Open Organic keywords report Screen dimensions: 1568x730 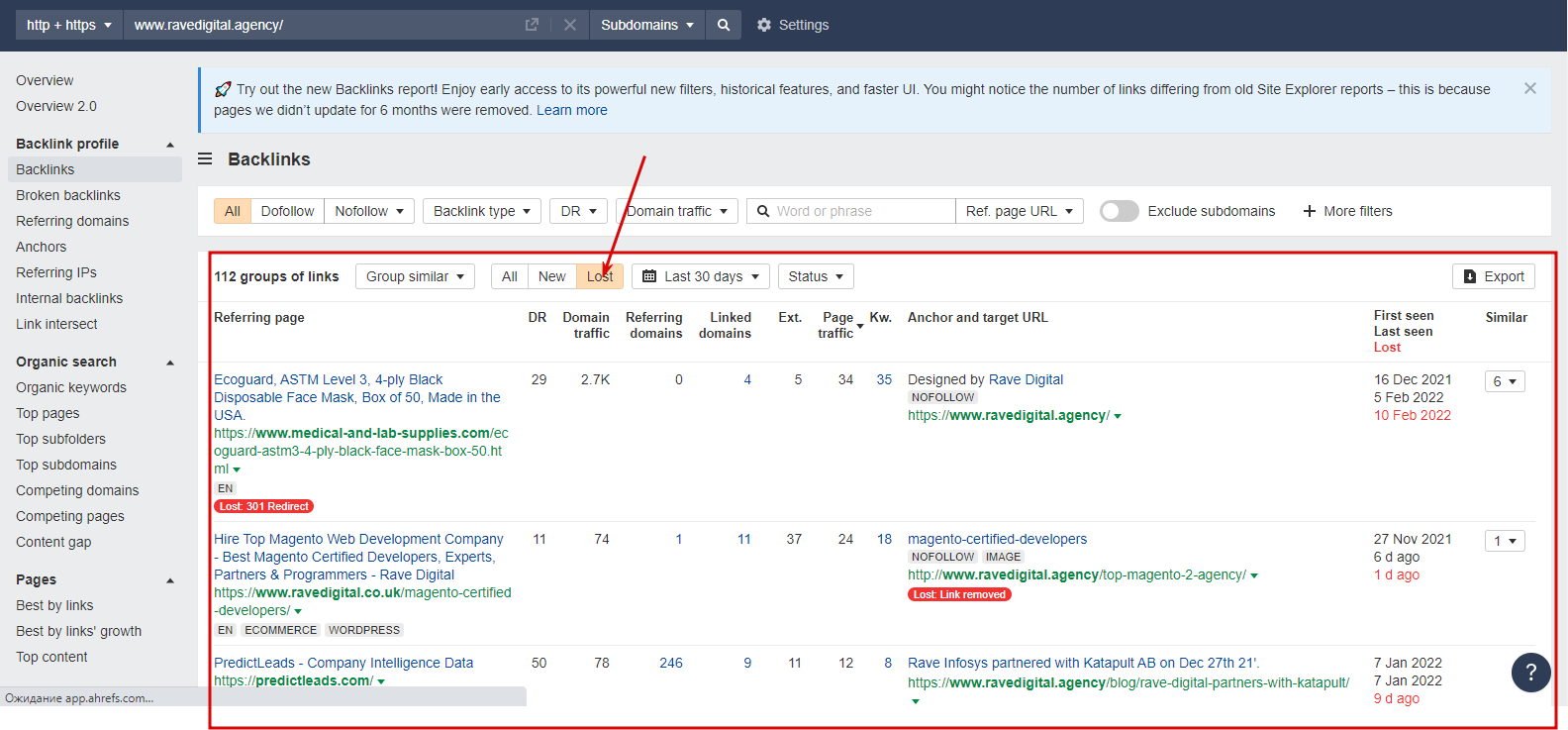pyautogui.click(x=71, y=387)
